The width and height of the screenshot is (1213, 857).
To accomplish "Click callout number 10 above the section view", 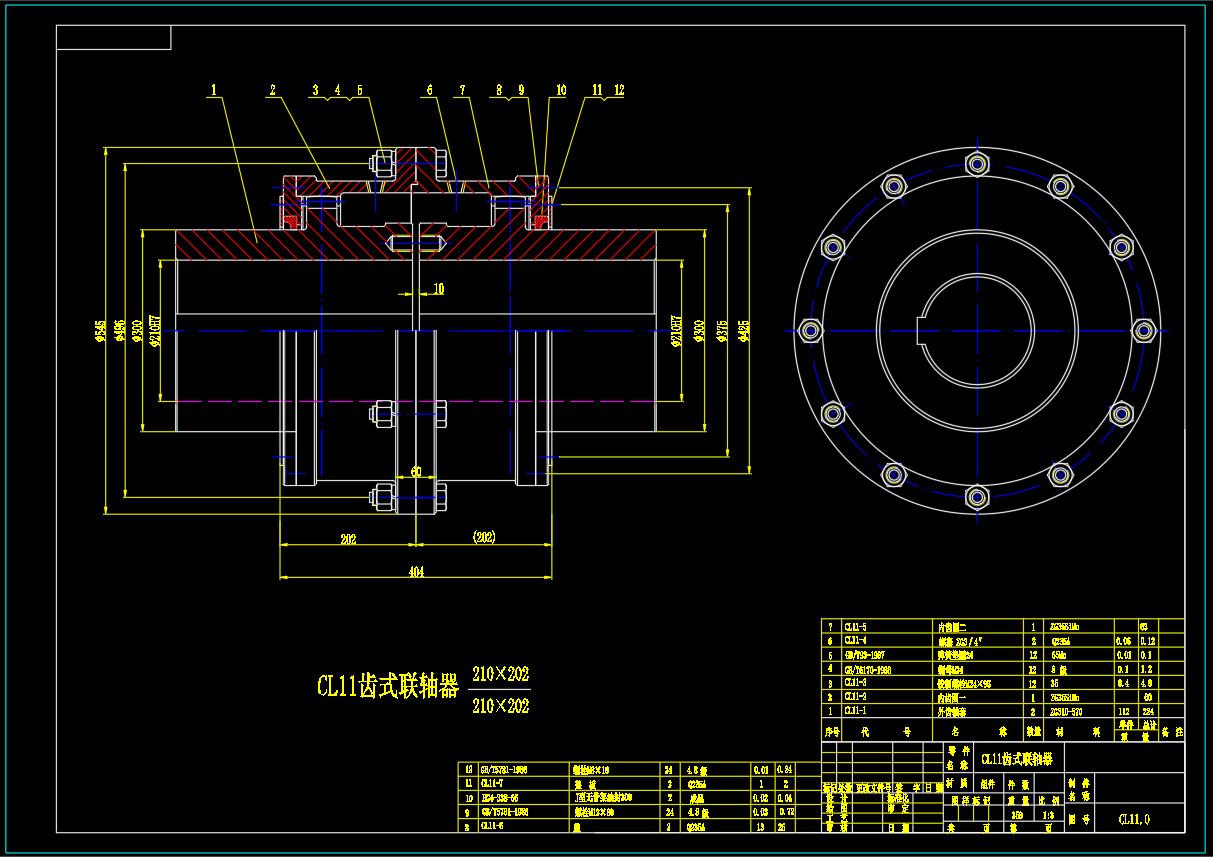I will (x=561, y=89).
